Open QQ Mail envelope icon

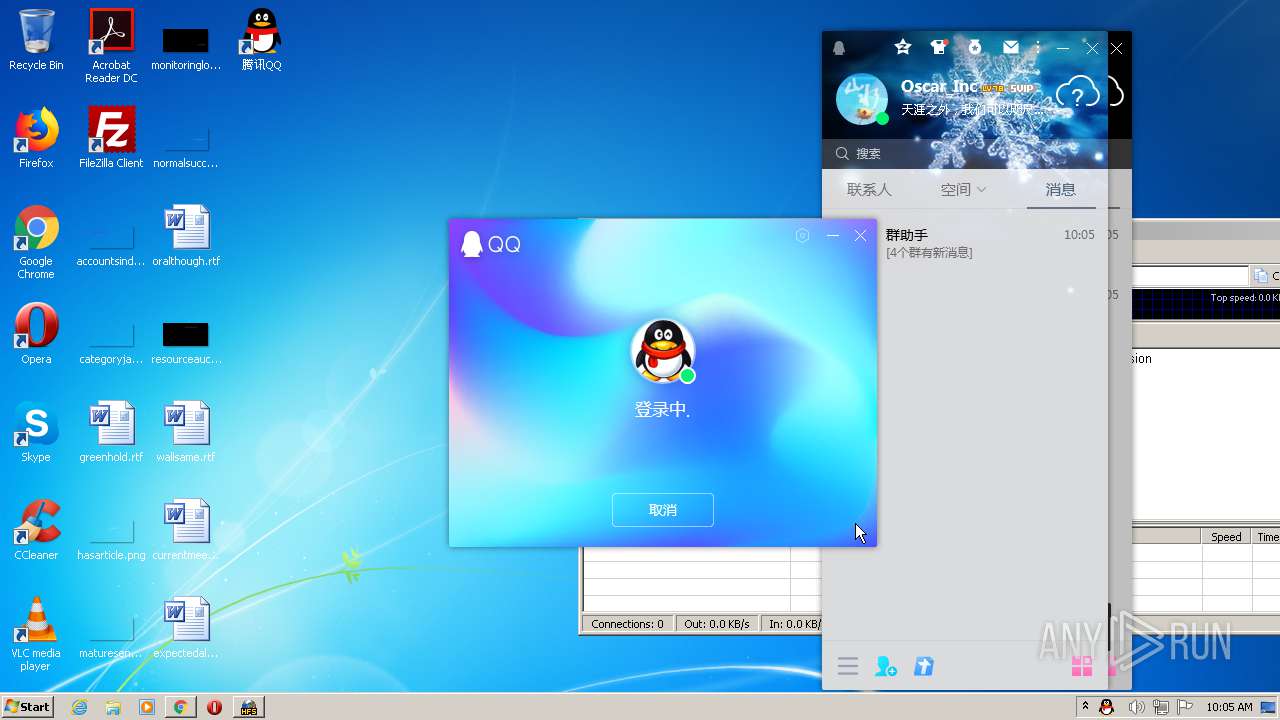click(1011, 47)
